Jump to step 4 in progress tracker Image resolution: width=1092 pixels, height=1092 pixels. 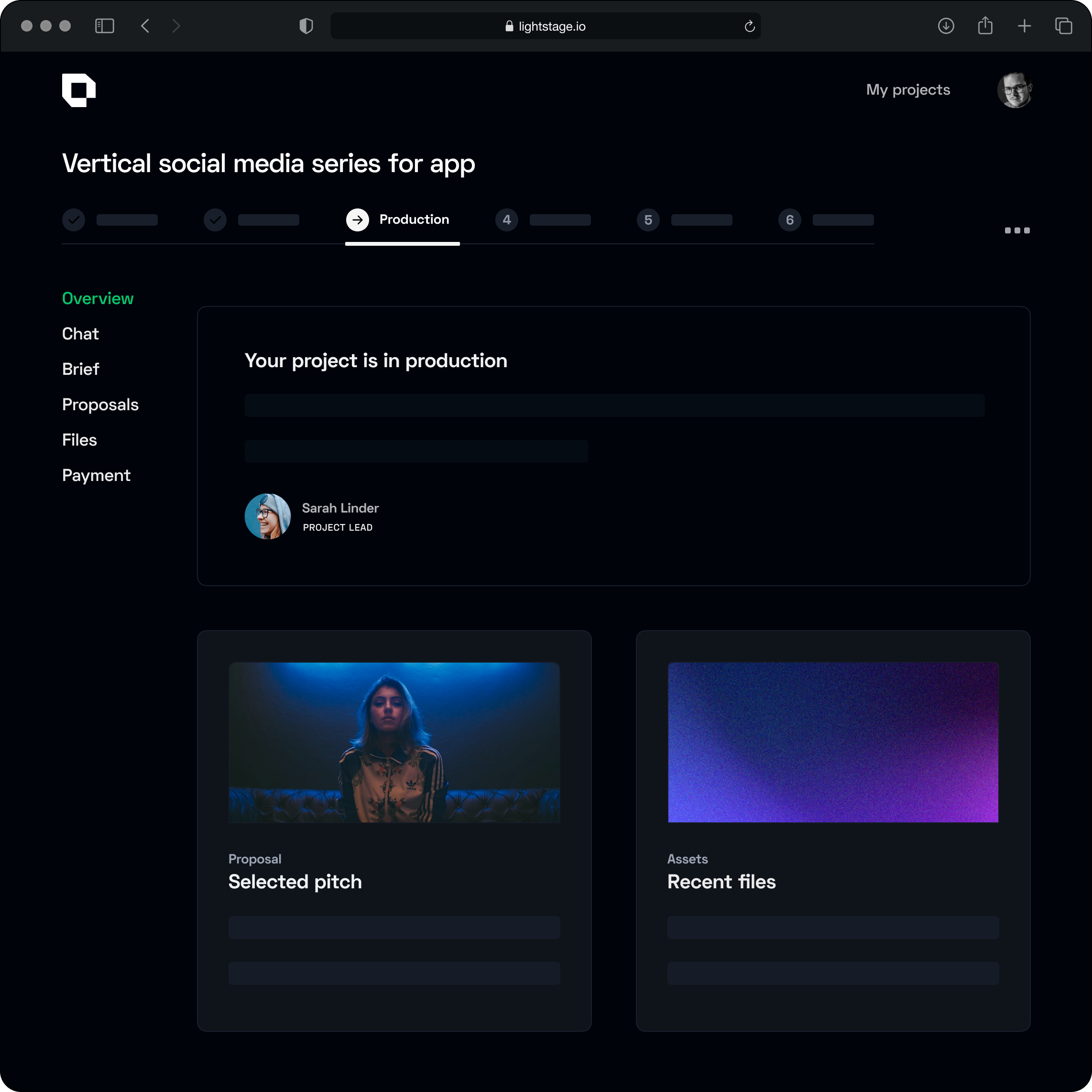pos(507,220)
